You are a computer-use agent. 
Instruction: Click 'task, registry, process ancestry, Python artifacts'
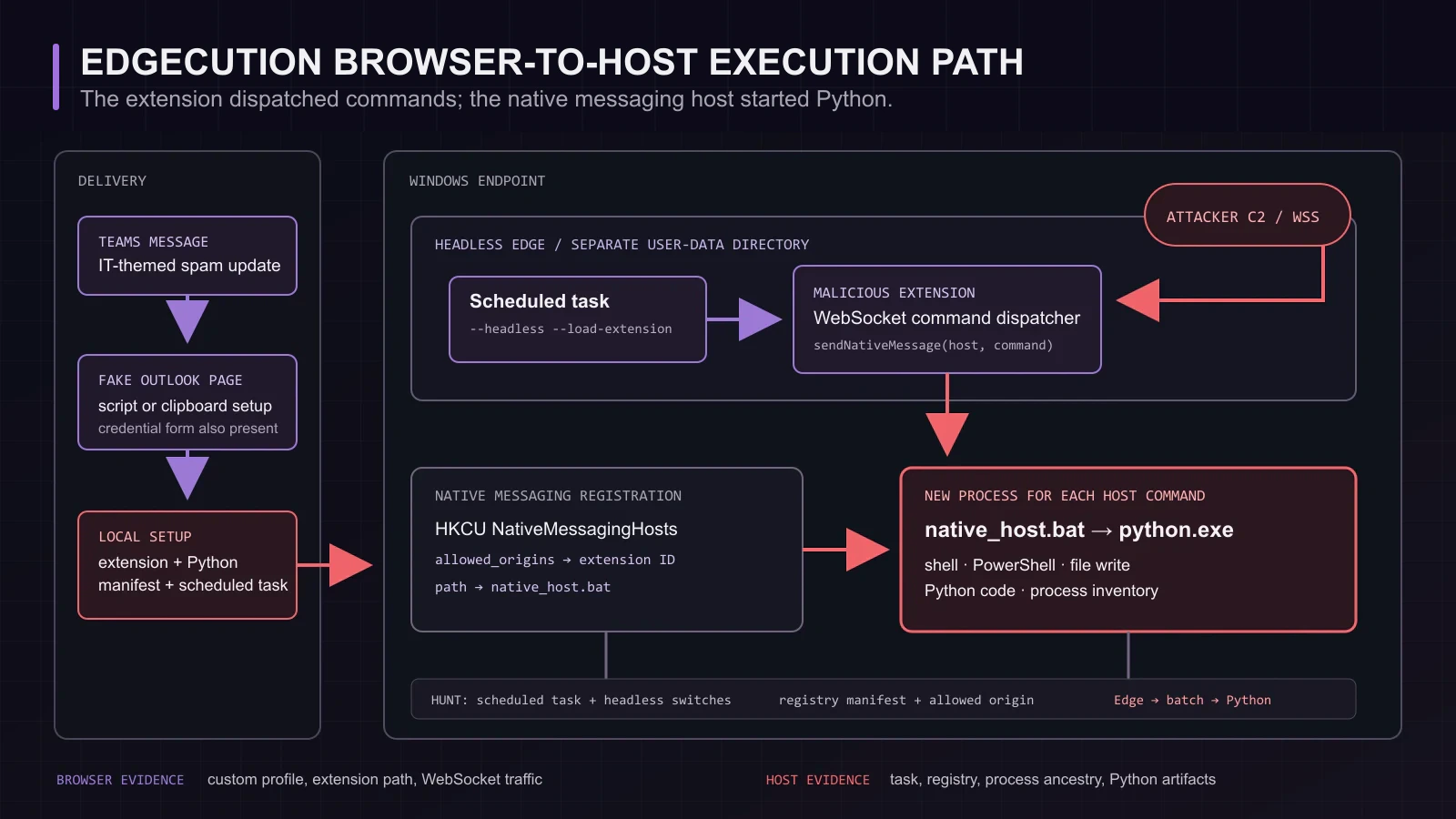[1053, 779]
